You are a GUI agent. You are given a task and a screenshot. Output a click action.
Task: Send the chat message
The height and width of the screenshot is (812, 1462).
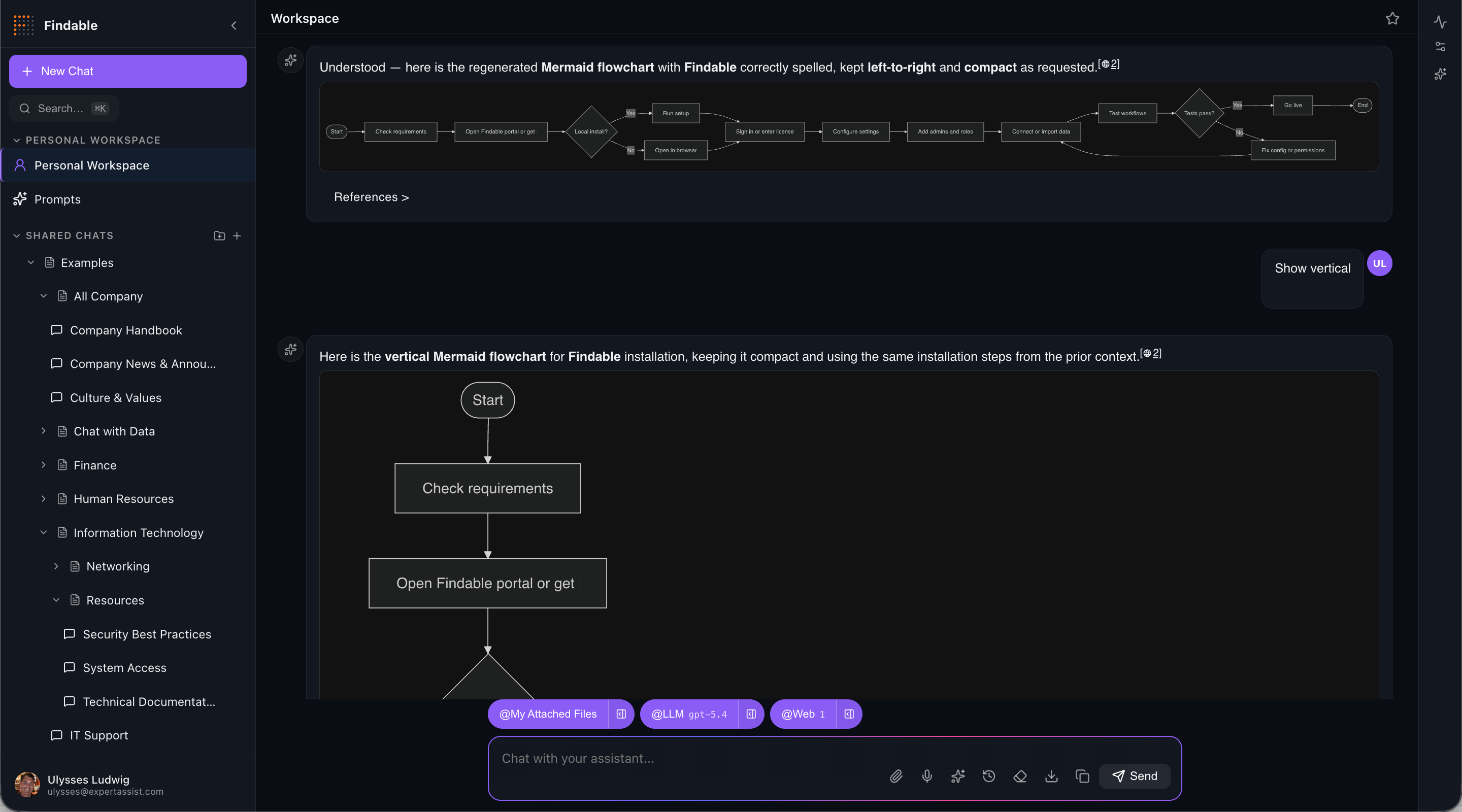1135,775
